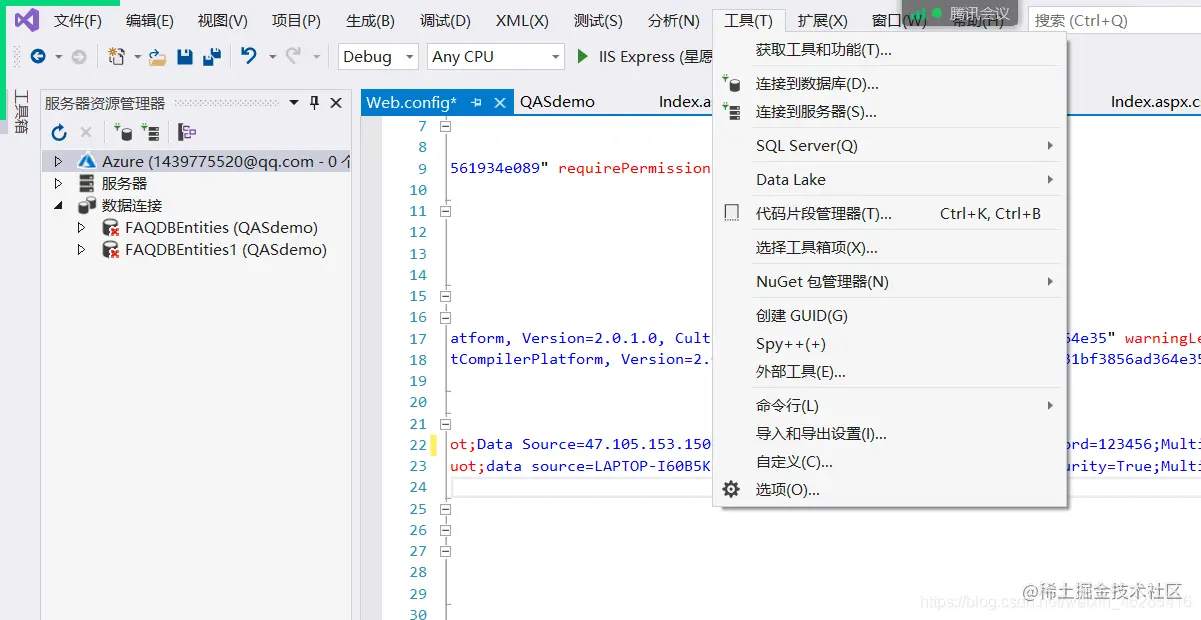Toggle auto-hide pin of Server Explorer panel

pos(314,102)
